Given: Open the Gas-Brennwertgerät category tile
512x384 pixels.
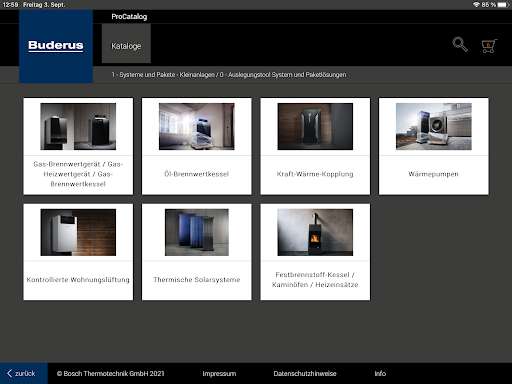Looking at the screenshot, I should point(78,146).
